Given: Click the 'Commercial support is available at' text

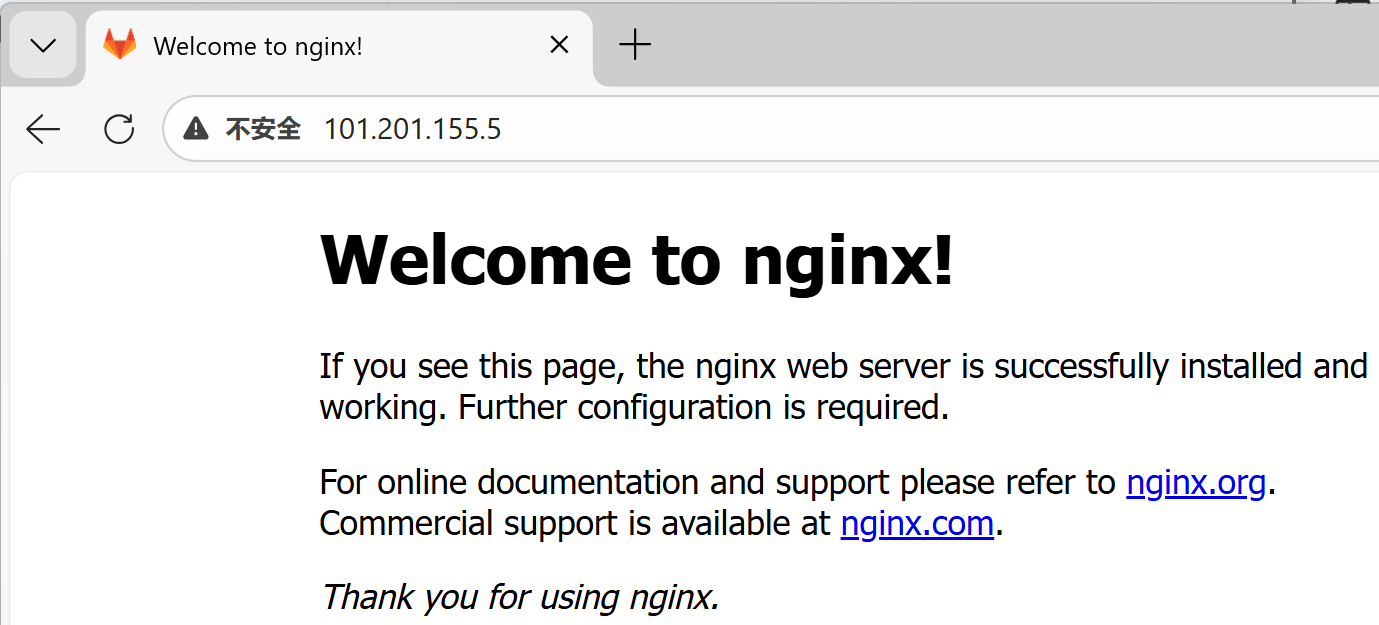Looking at the screenshot, I should tap(575, 524).
